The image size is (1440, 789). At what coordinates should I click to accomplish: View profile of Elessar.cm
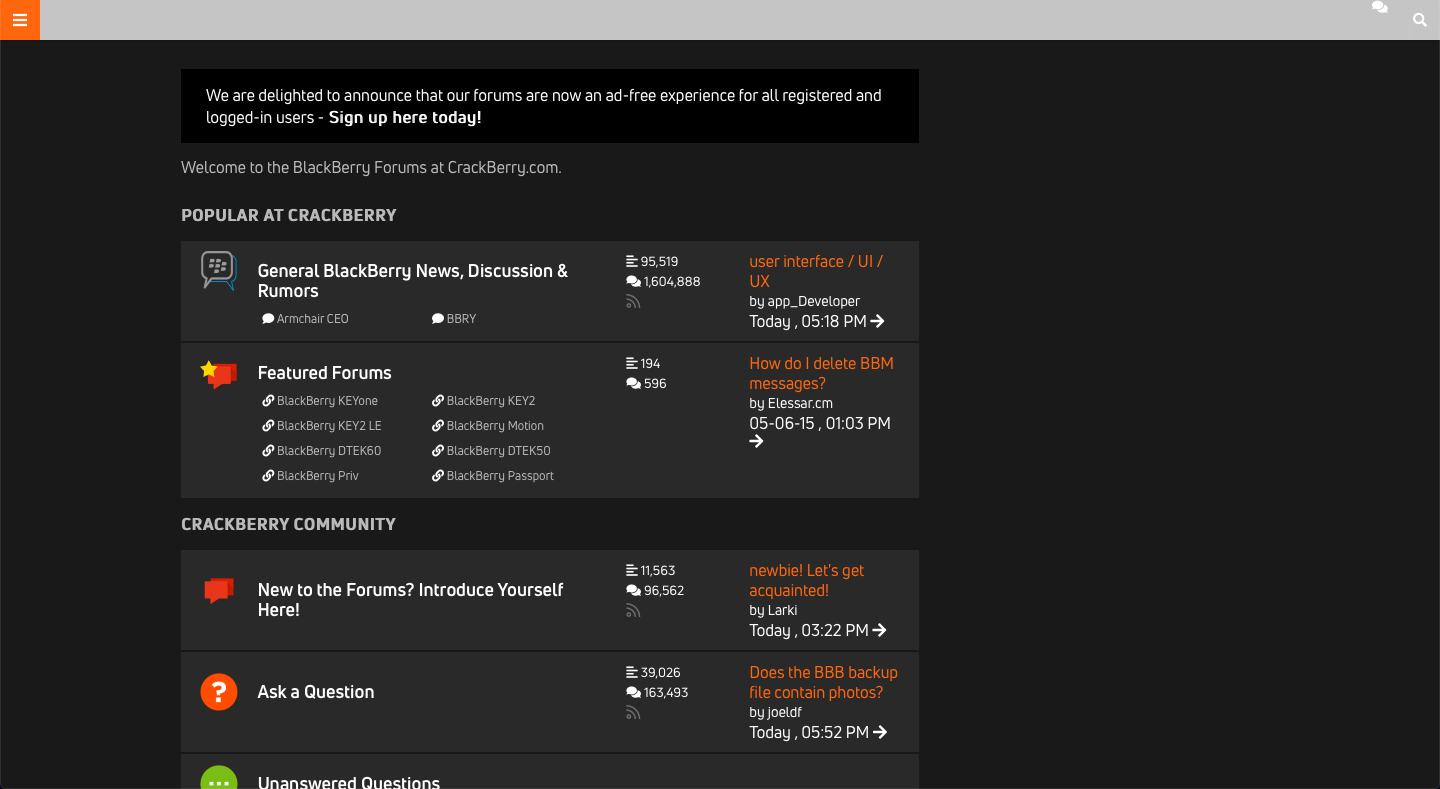pyautogui.click(x=800, y=403)
